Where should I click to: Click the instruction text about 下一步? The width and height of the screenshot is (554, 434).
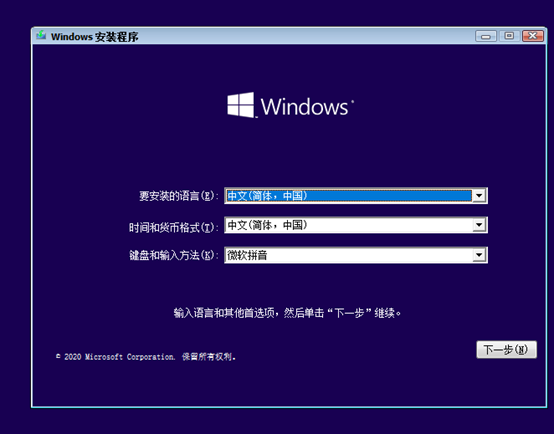287,313
